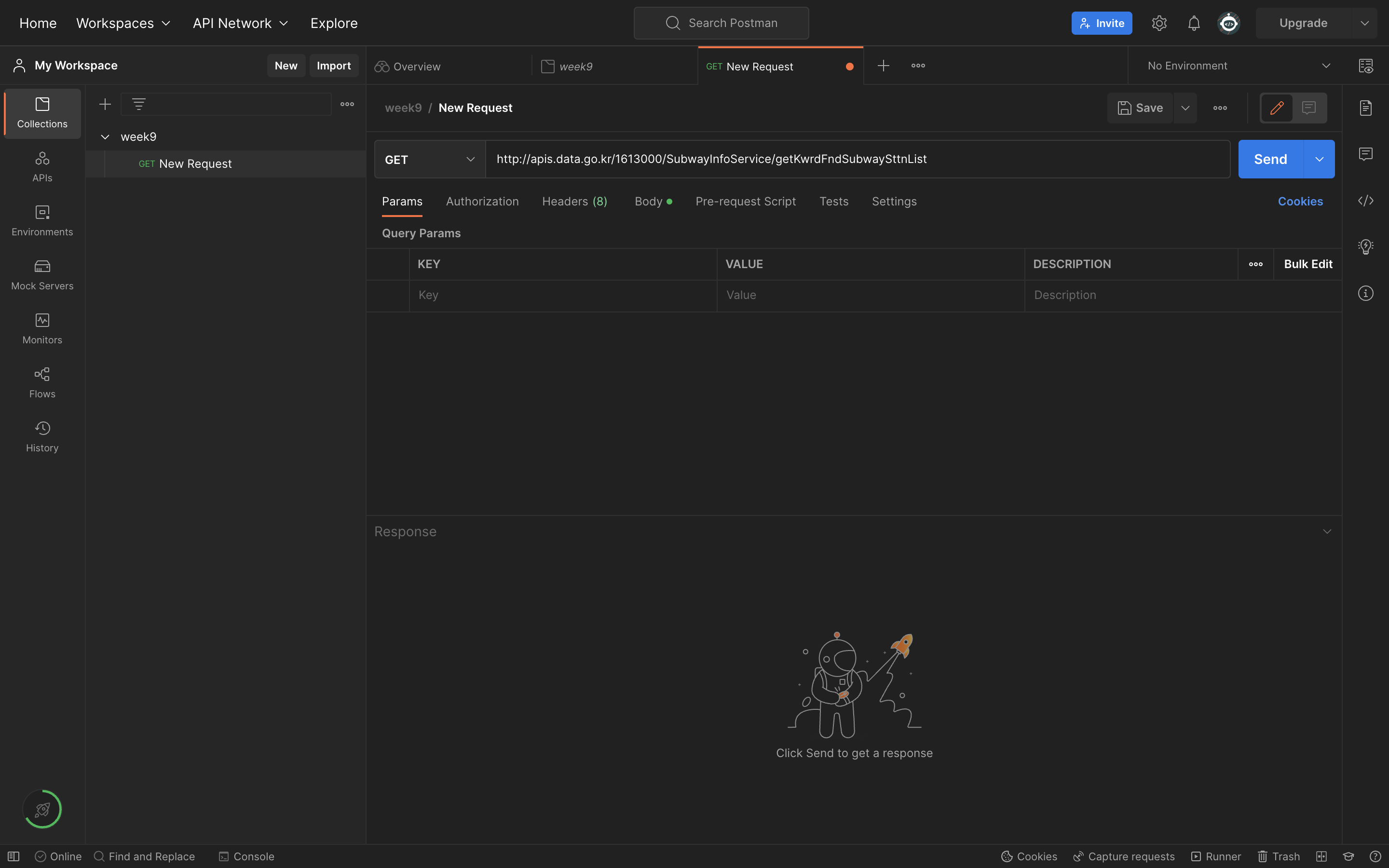The width and height of the screenshot is (1389, 868).
Task: Open collections panel more options dots
Action: click(347, 104)
